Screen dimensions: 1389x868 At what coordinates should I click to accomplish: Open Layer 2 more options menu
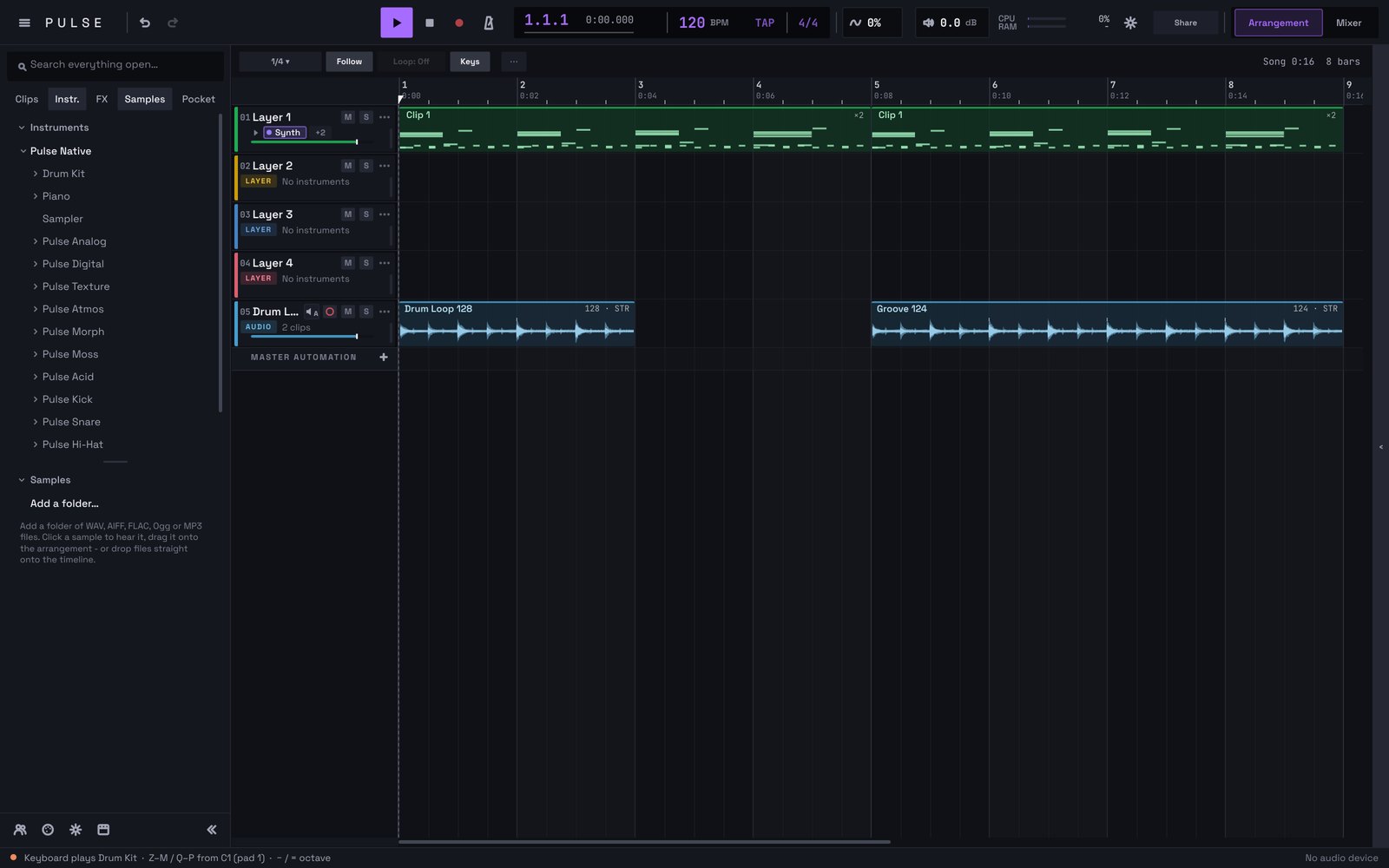pyautogui.click(x=385, y=166)
